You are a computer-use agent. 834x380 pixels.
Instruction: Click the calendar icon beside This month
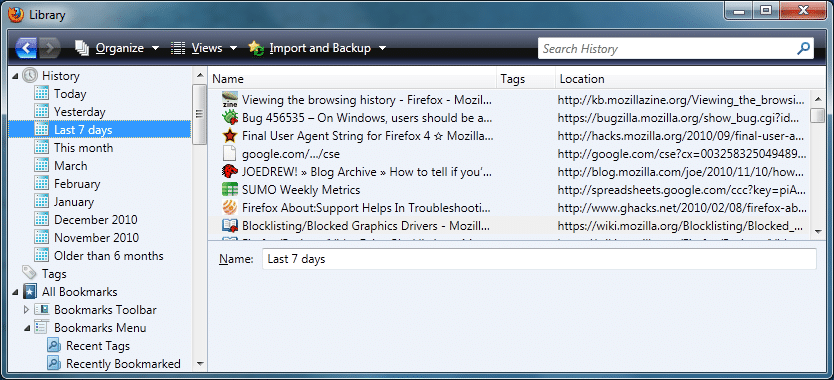coord(41,148)
